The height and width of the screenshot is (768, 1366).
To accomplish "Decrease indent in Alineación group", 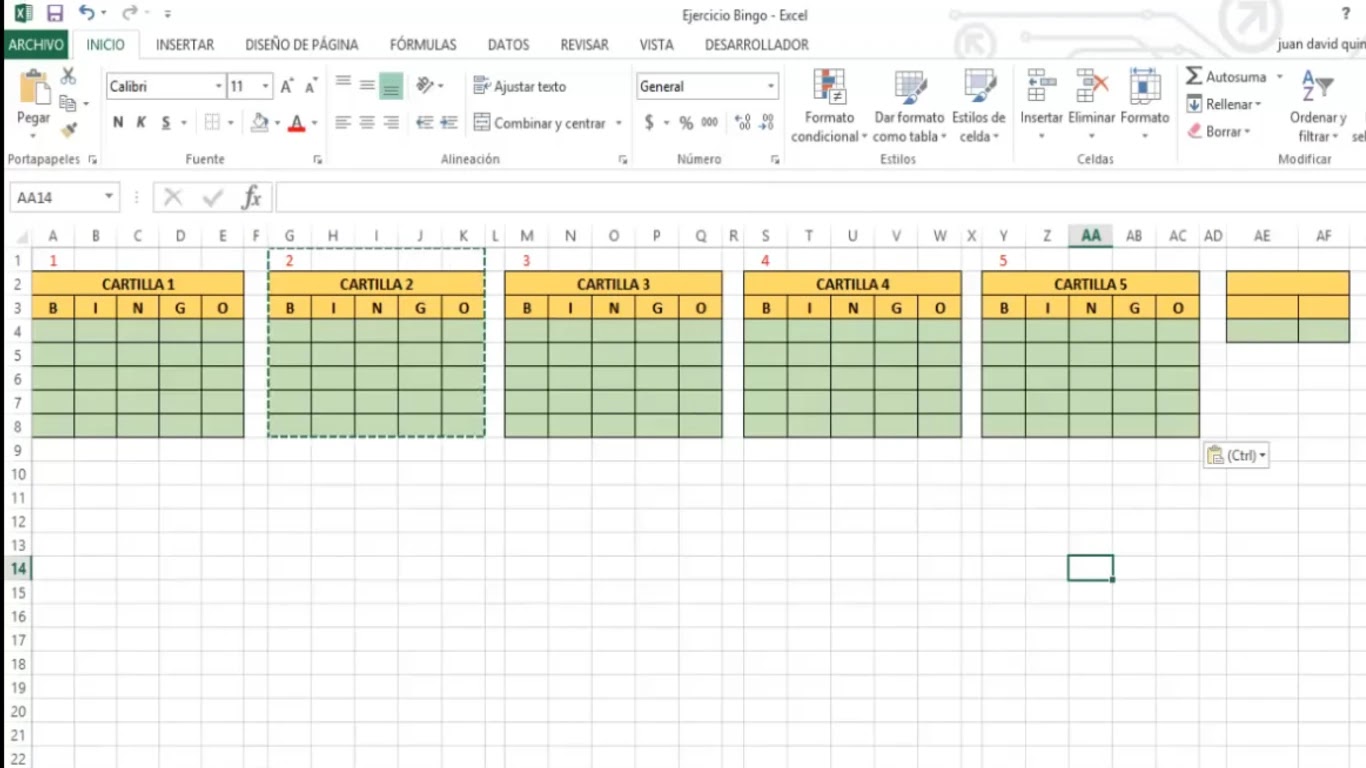I will pos(424,123).
